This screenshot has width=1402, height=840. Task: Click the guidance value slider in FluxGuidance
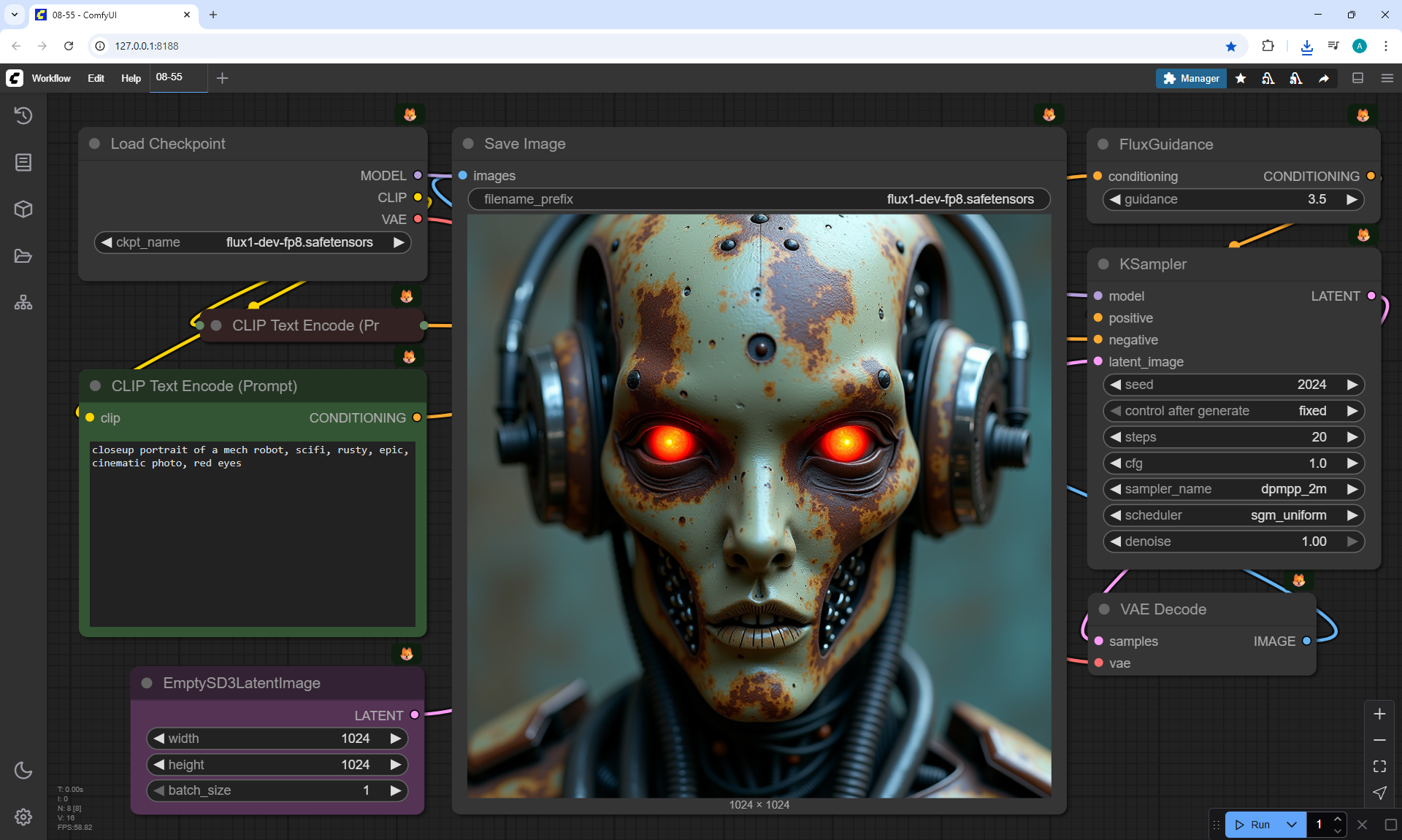1233,199
